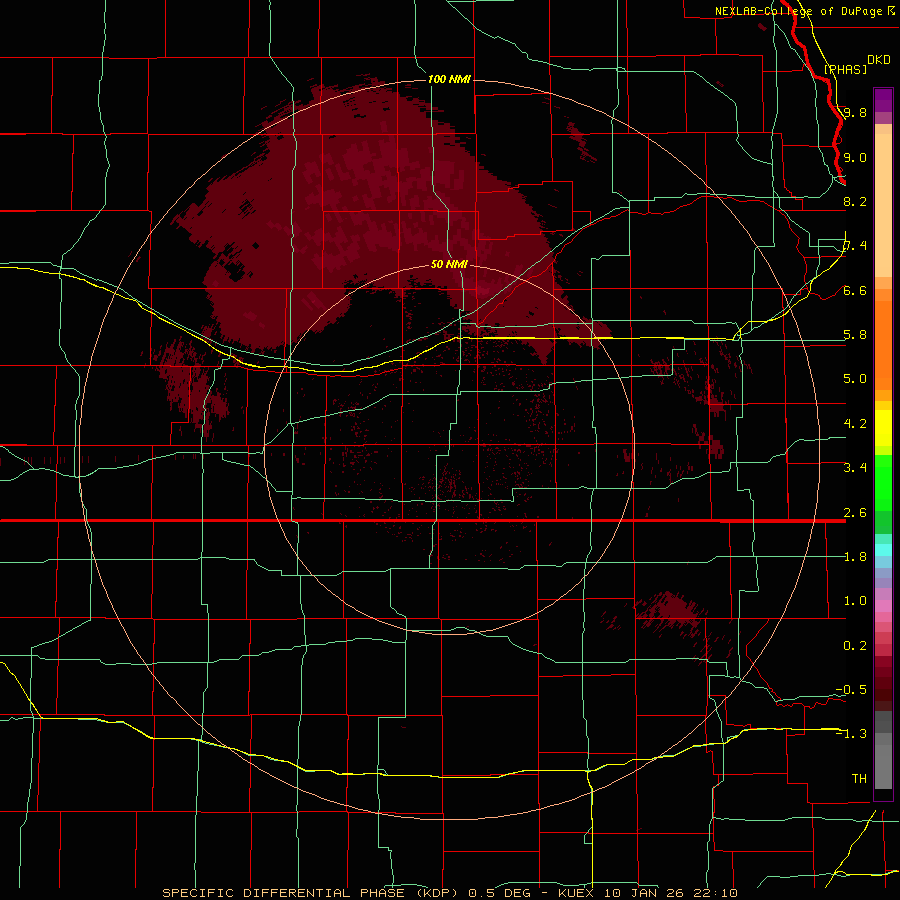Image resolution: width=900 pixels, height=900 pixels.
Task: Click SPECIFIC DIFFERENTIAL PHASE caption text
Action: [x=283, y=893]
